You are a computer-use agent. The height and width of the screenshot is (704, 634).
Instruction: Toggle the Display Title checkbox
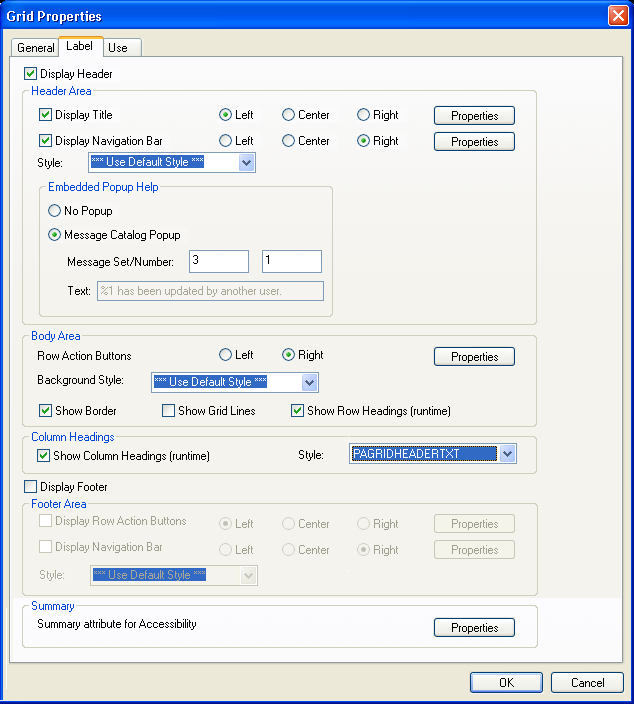[x=45, y=114]
